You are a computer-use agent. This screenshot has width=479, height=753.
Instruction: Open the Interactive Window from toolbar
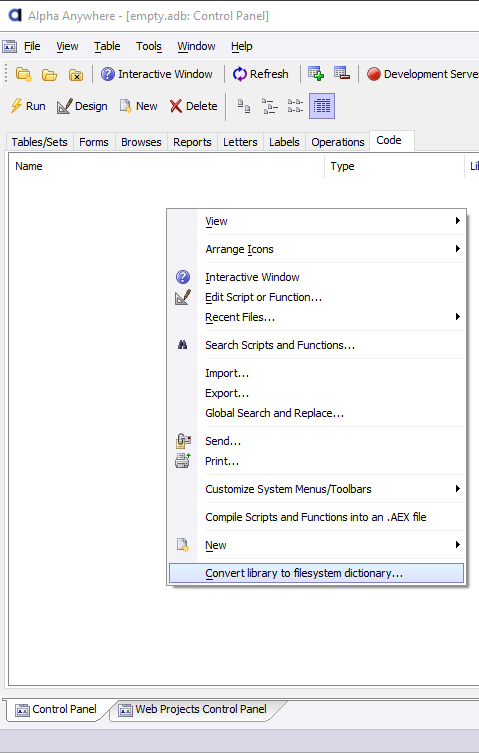[x=157, y=74]
